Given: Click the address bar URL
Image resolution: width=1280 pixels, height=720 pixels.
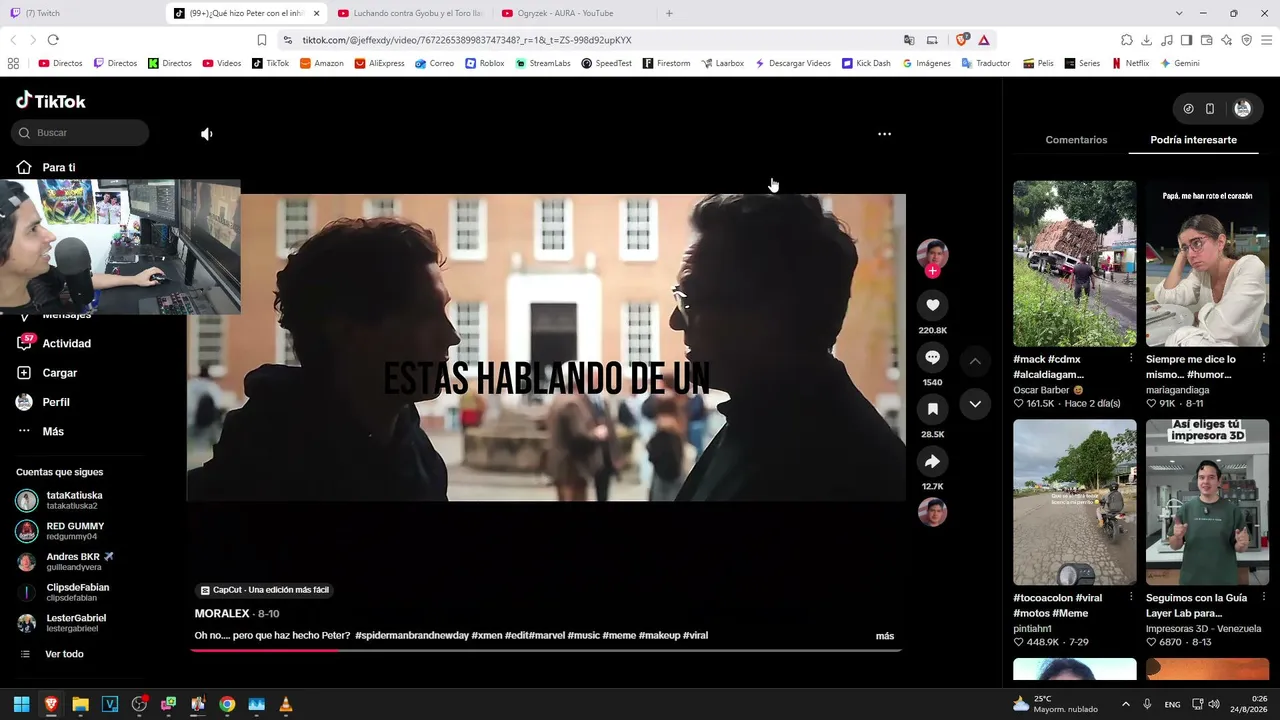Looking at the screenshot, I should (467, 40).
